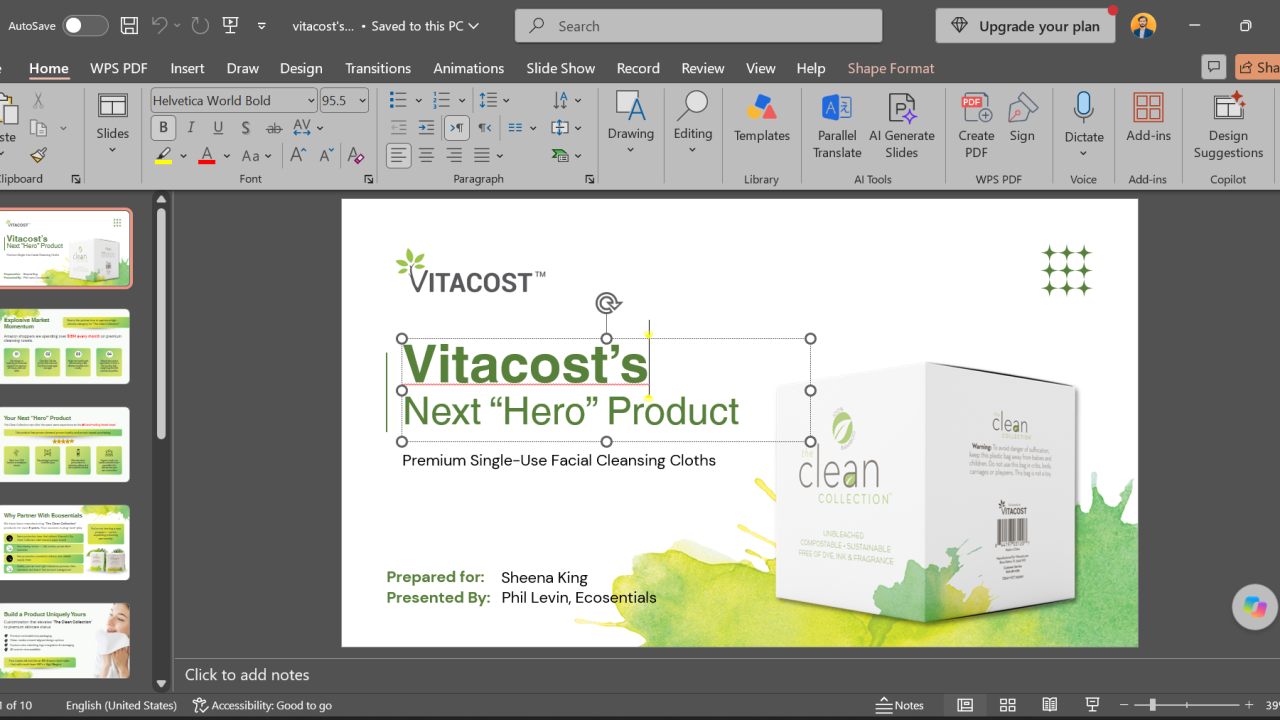Click the Create PDF icon
This screenshot has width=1280, height=720.
pos(976,126)
